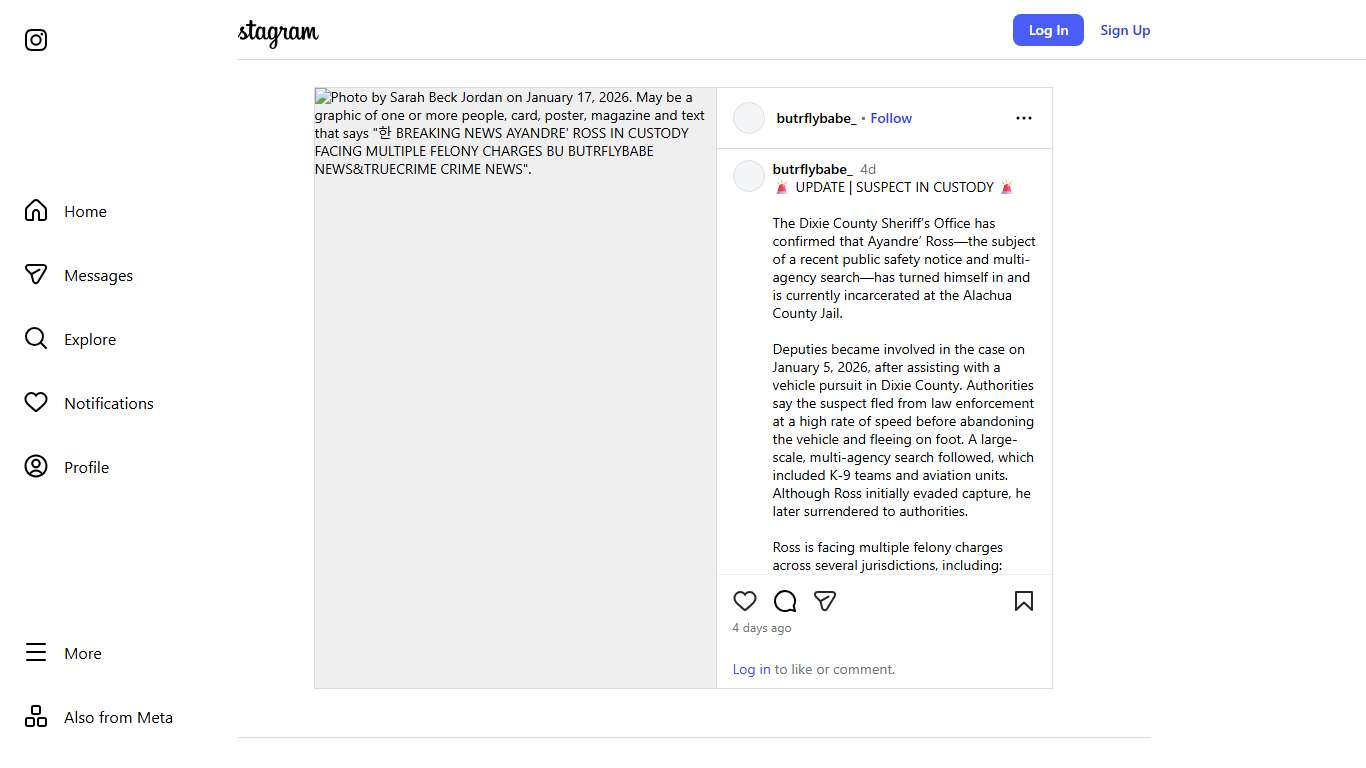Open Notifications in sidebar menu
The height and width of the screenshot is (768, 1366).
[109, 404]
